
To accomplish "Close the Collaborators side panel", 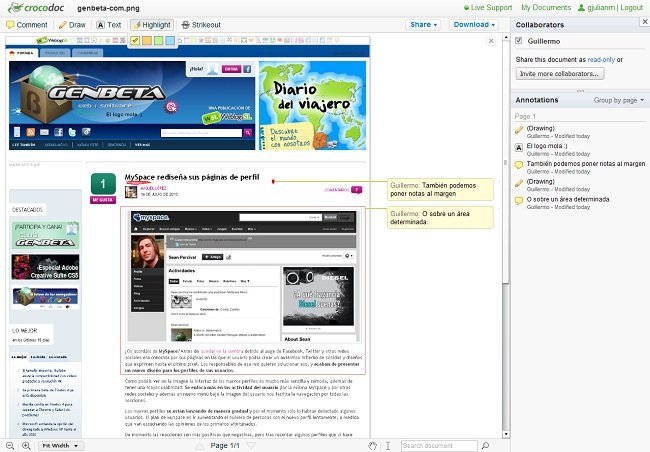I will tap(645, 21).
